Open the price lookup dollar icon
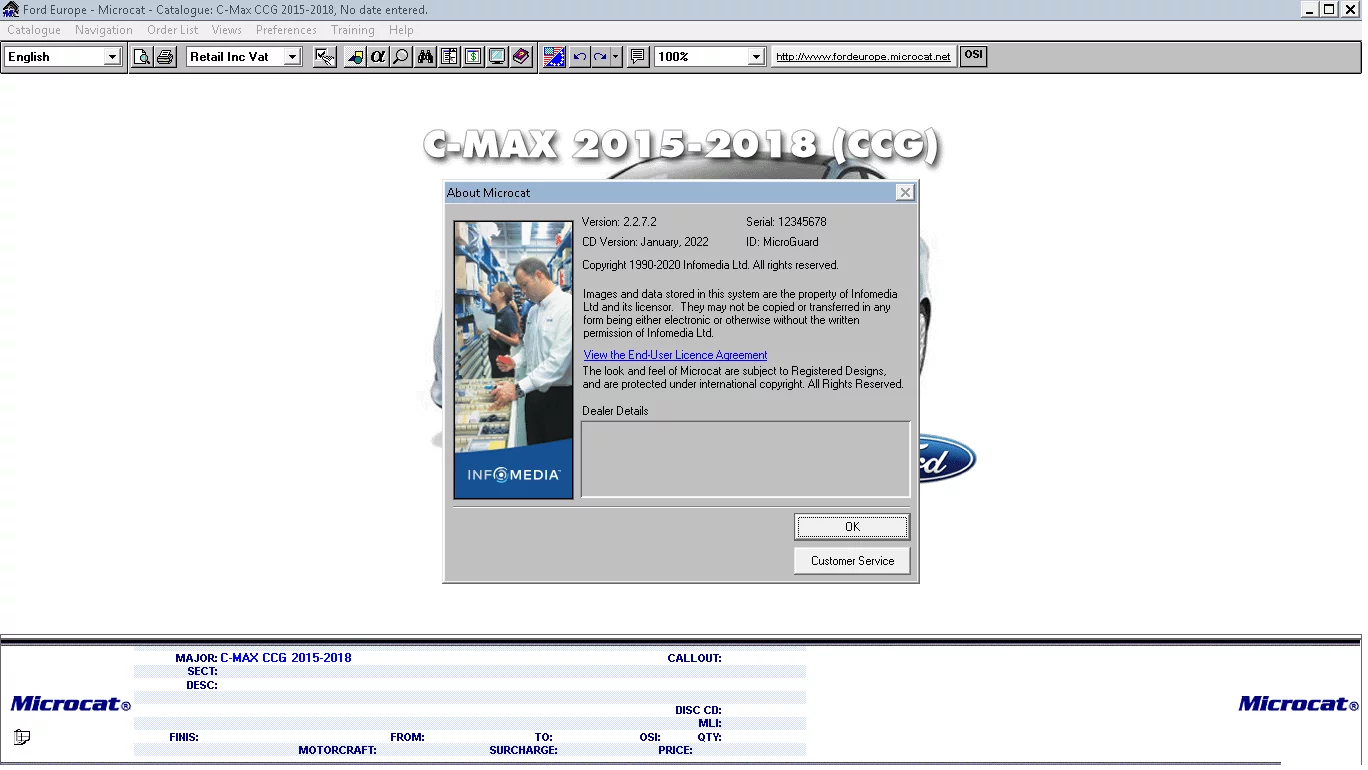Image resolution: width=1368 pixels, height=770 pixels. (x=473, y=56)
